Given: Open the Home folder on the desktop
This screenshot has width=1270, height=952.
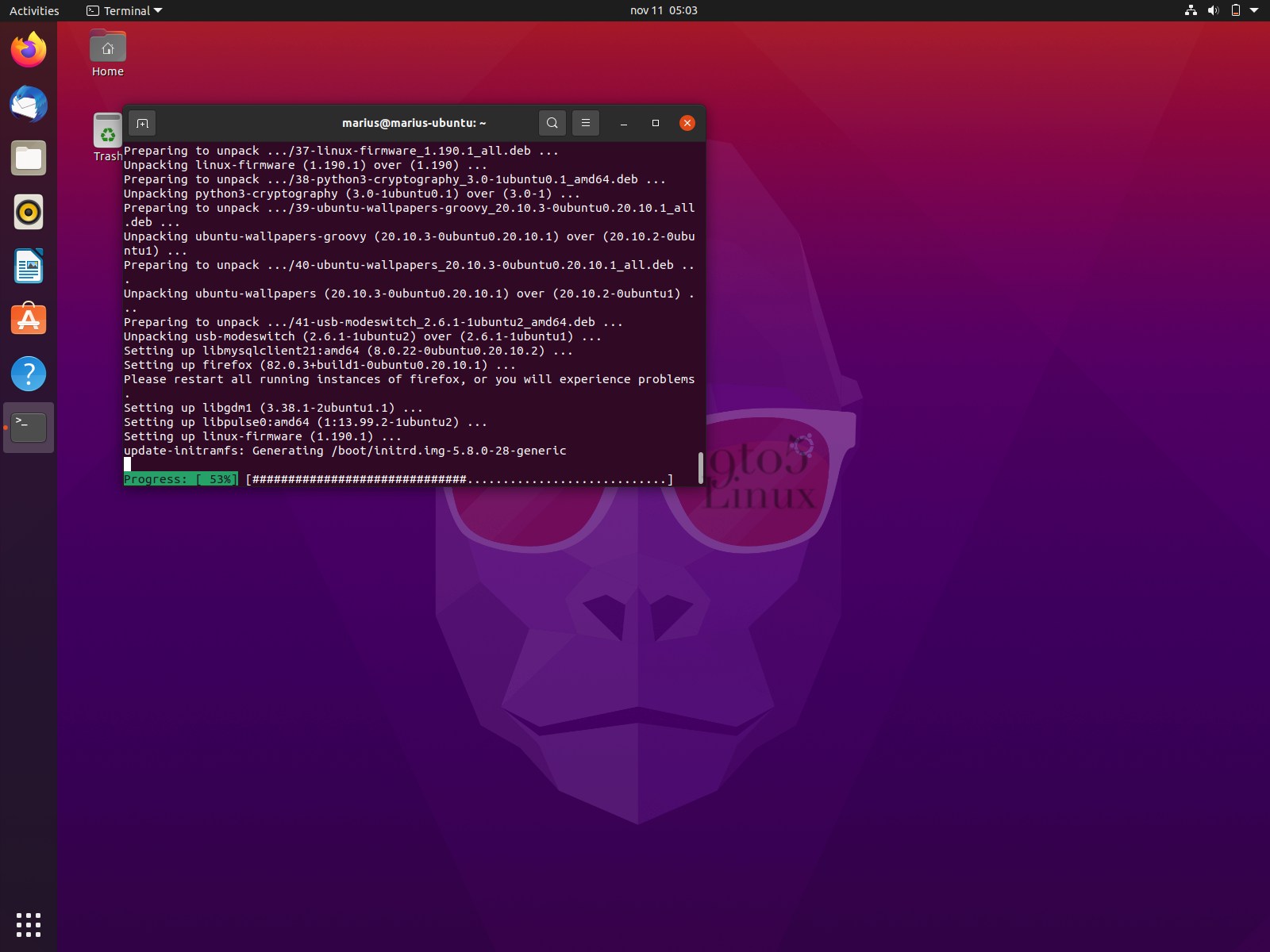Looking at the screenshot, I should [x=108, y=46].
